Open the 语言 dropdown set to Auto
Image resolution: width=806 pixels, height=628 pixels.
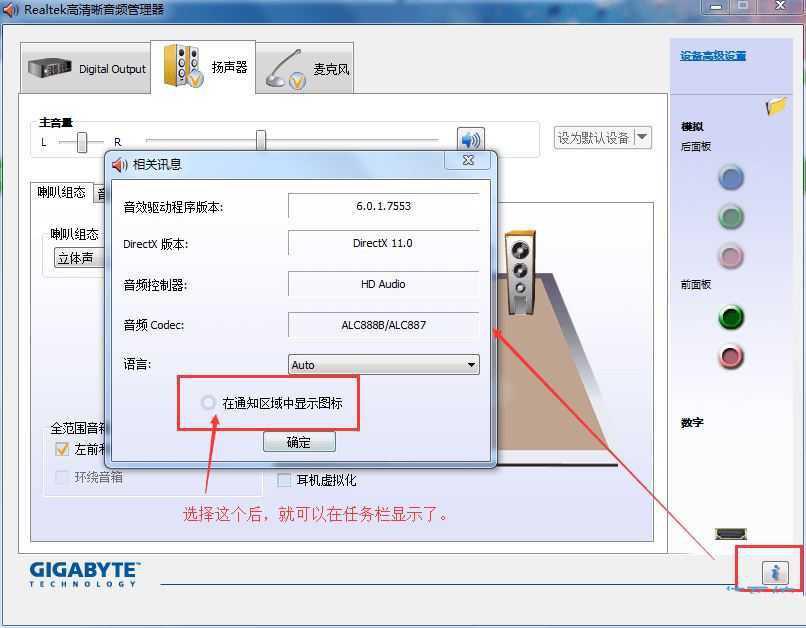tap(383, 364)
